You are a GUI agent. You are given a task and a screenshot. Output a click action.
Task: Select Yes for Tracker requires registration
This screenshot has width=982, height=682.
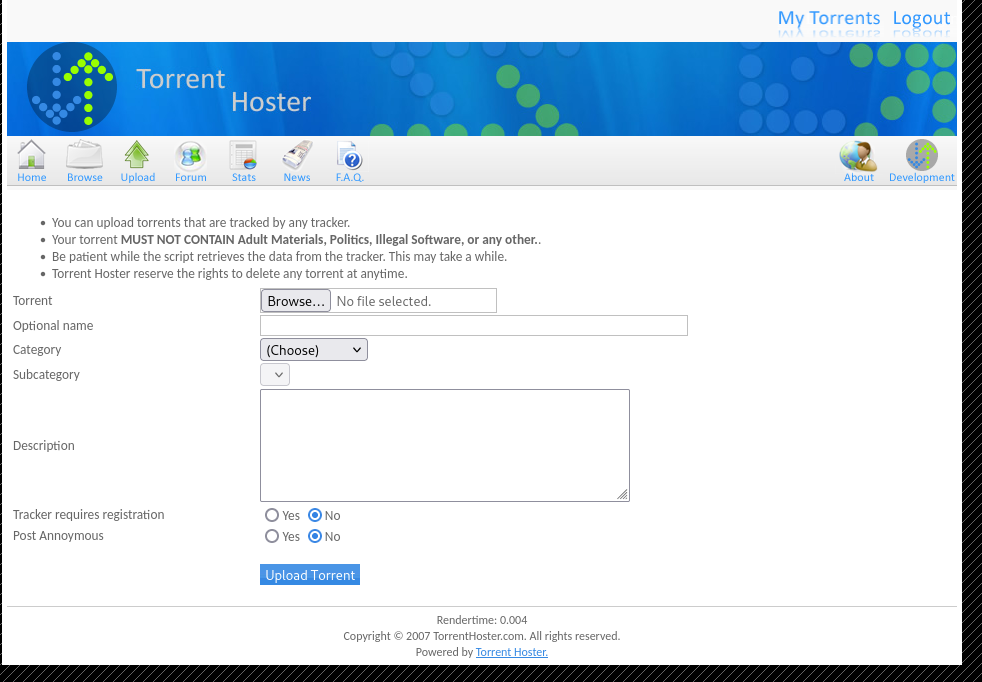[x=272, y=516]
